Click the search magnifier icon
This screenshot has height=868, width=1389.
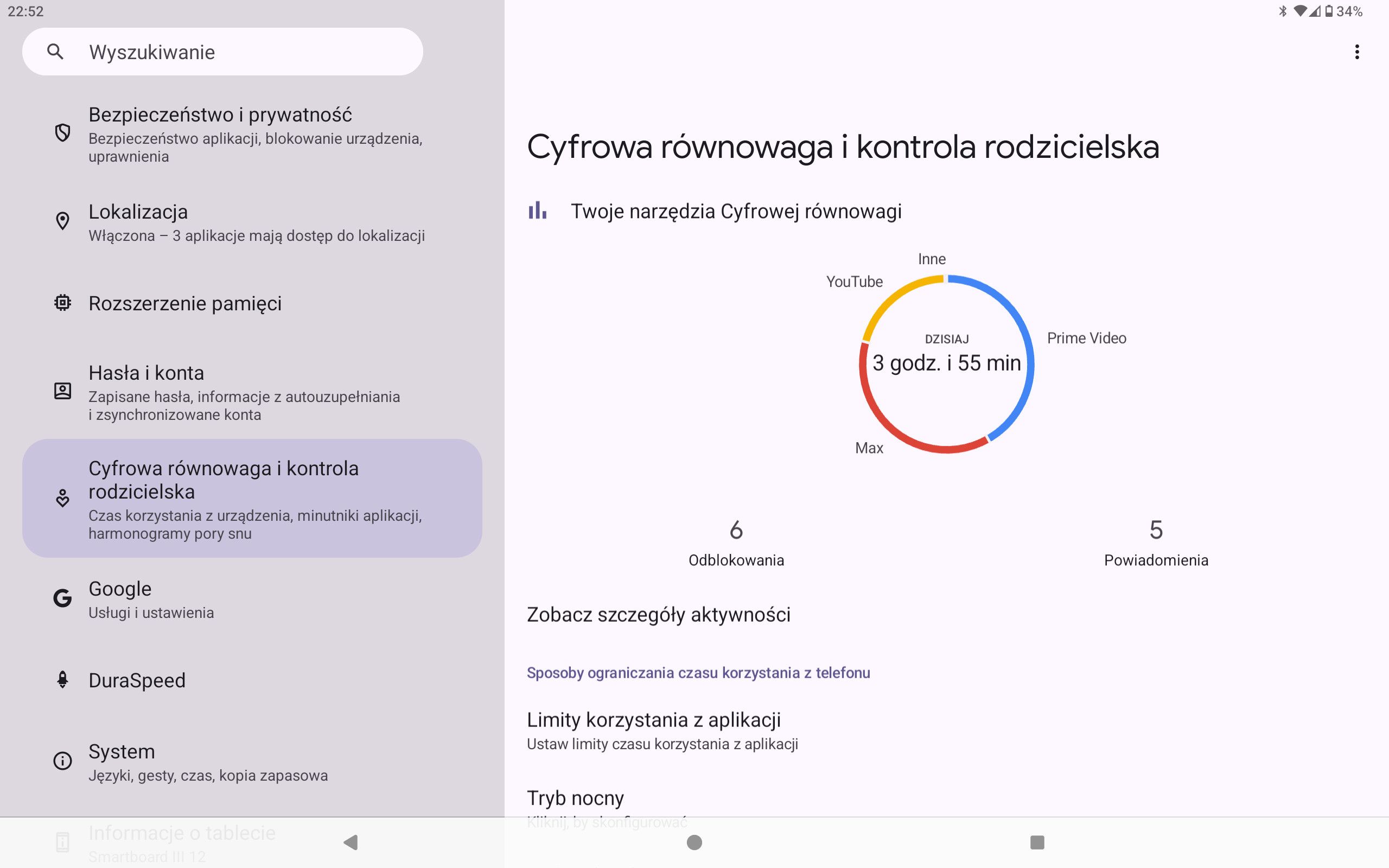coord(55,52)
